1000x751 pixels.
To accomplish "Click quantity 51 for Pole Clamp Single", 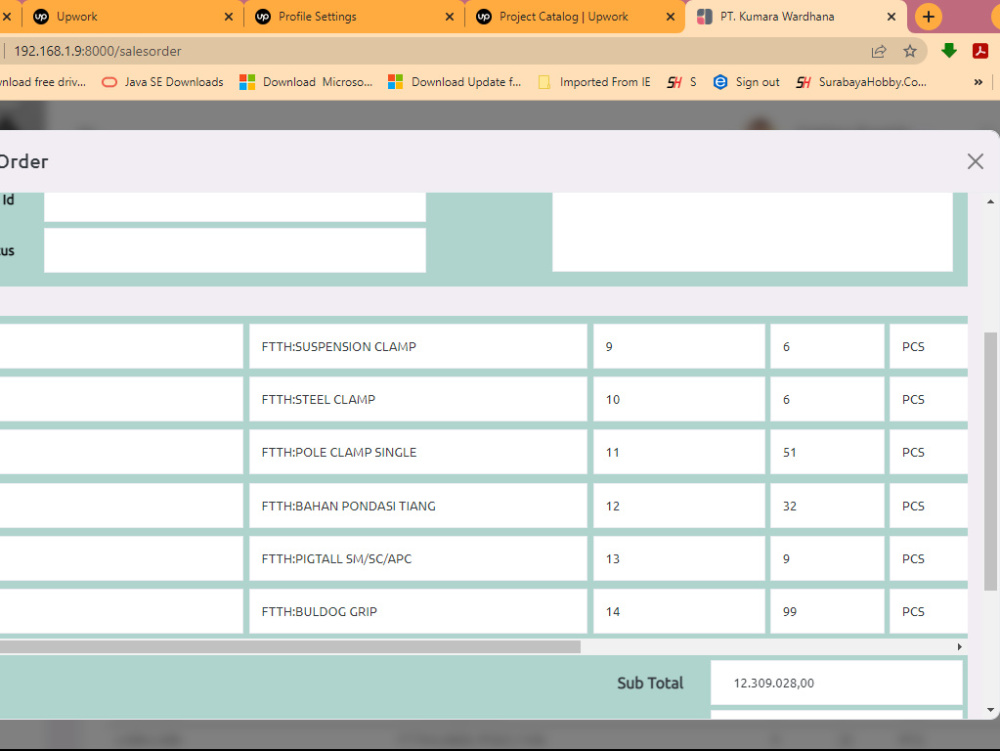I will coord(827,452).
